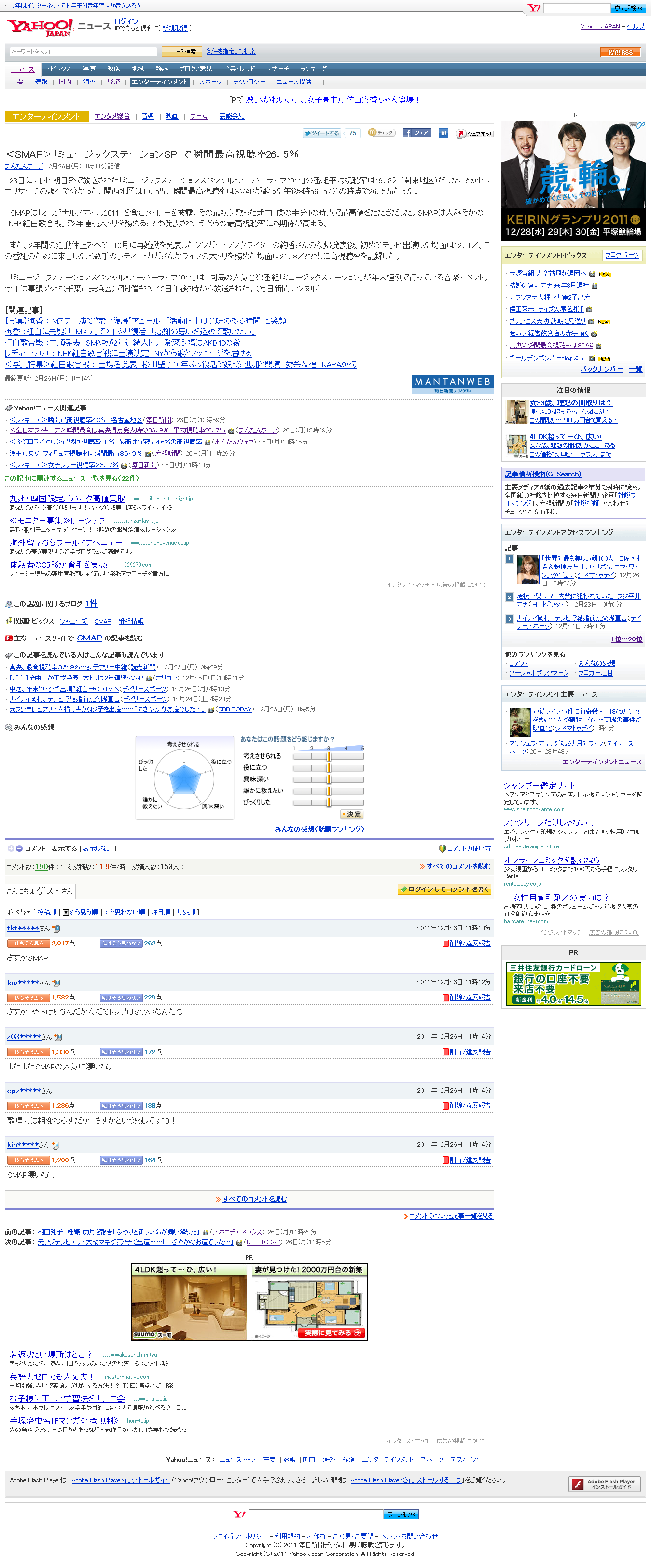This screenshot has width=651, height=1568.
Task: Click 表示しない to hide comments
Action: [x=97, y=848]
